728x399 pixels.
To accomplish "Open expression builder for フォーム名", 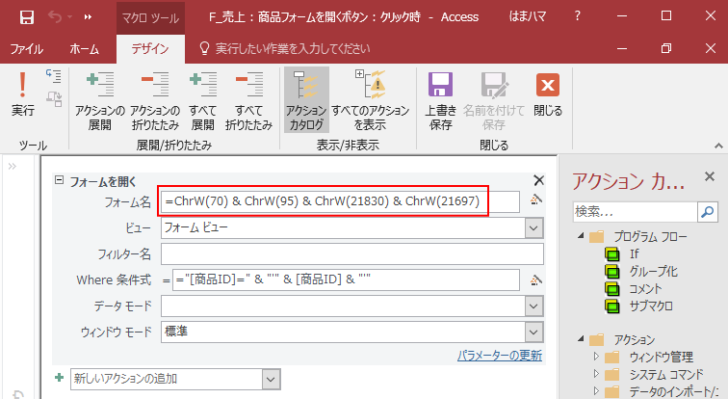I will 536,200.
